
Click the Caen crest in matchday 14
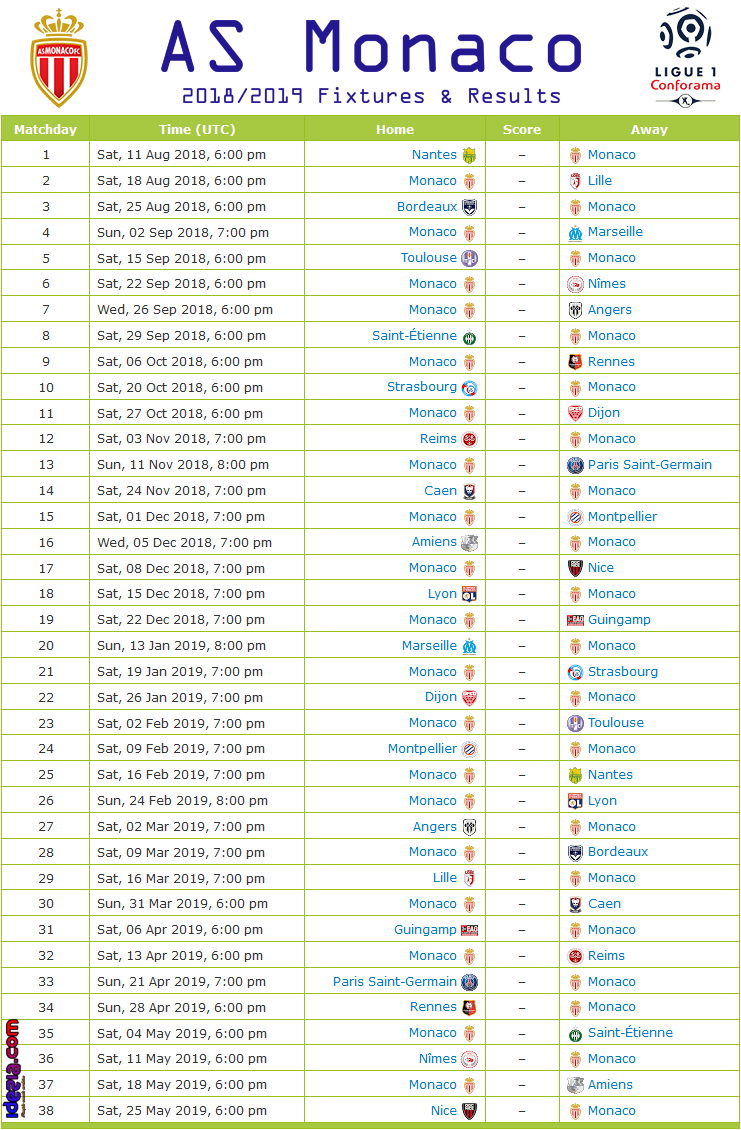pos(469,491)
